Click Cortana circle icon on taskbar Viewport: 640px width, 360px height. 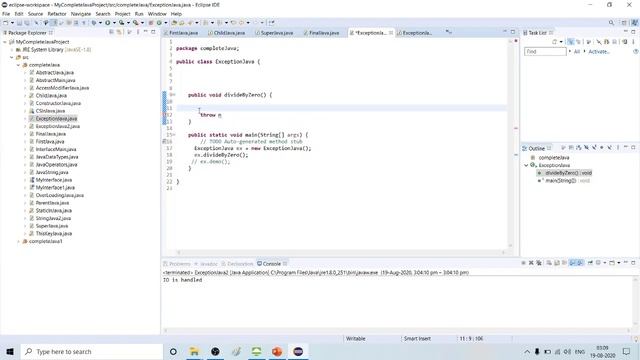click(173, 351)
